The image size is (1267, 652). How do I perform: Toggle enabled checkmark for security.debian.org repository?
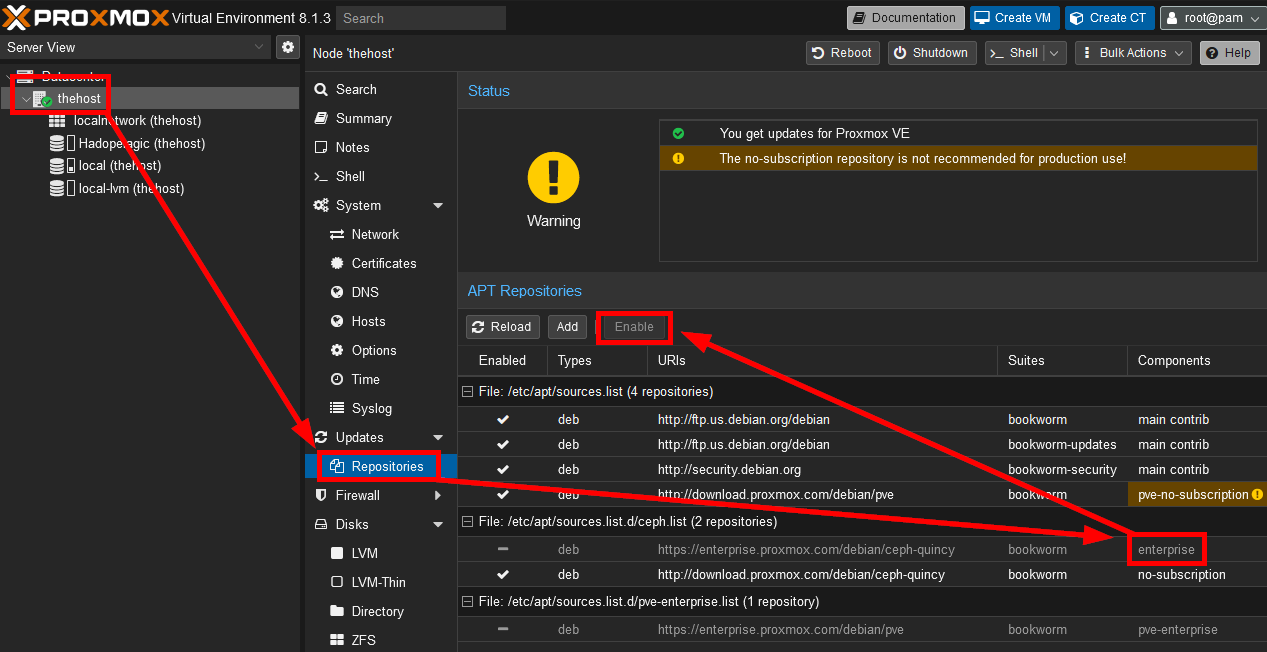point(503,469)
